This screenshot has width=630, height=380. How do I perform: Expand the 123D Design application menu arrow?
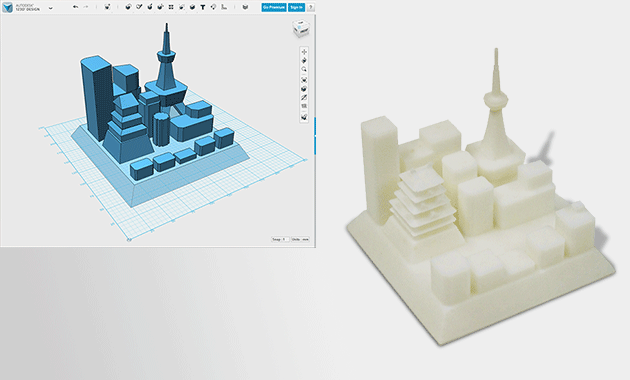tap(51, 8)
